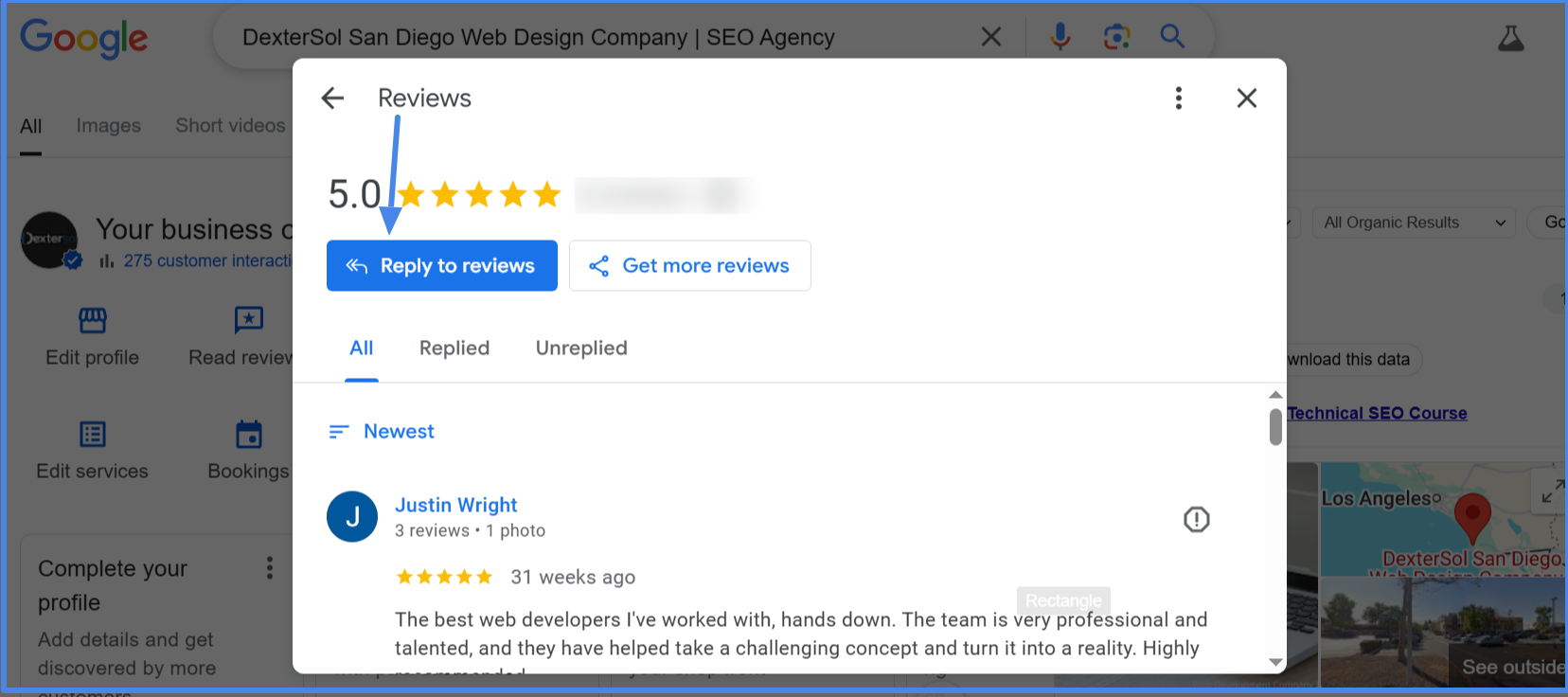This screenshot has width=1568, height=697.
Task: Go back using the Reviews dialog arrow
Action: tap(332, 98)
